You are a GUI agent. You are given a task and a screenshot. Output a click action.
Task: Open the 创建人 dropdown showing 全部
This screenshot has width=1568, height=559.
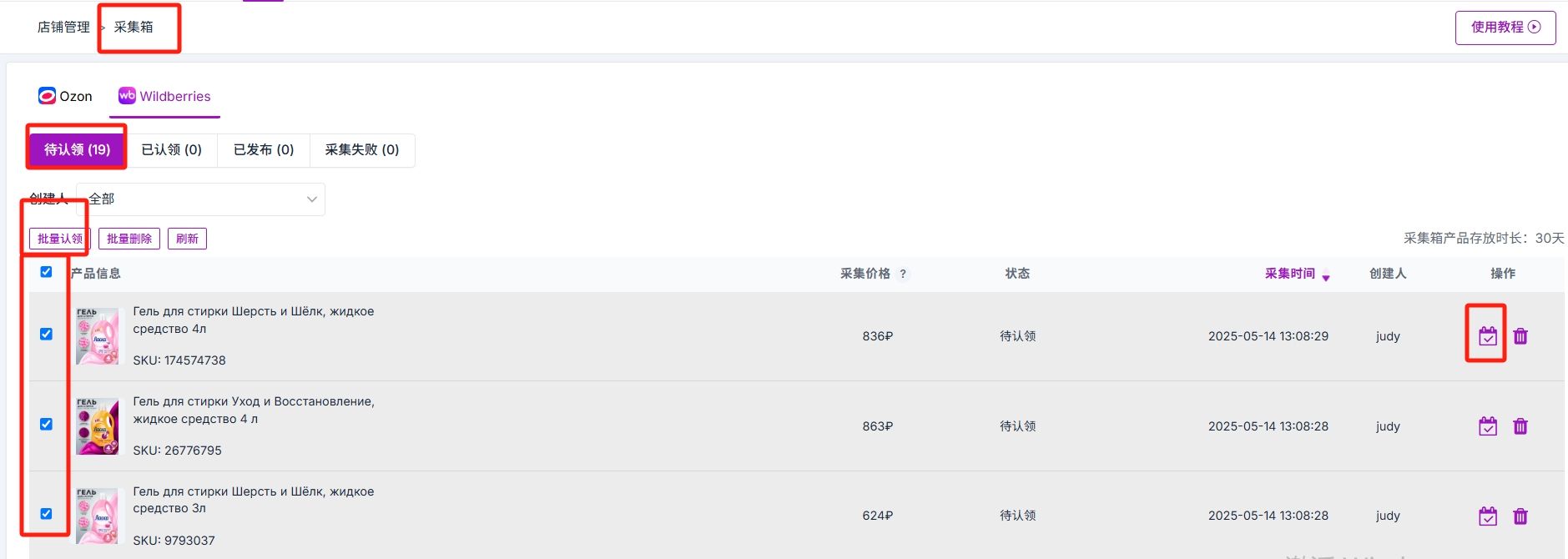tap(200, 199)
